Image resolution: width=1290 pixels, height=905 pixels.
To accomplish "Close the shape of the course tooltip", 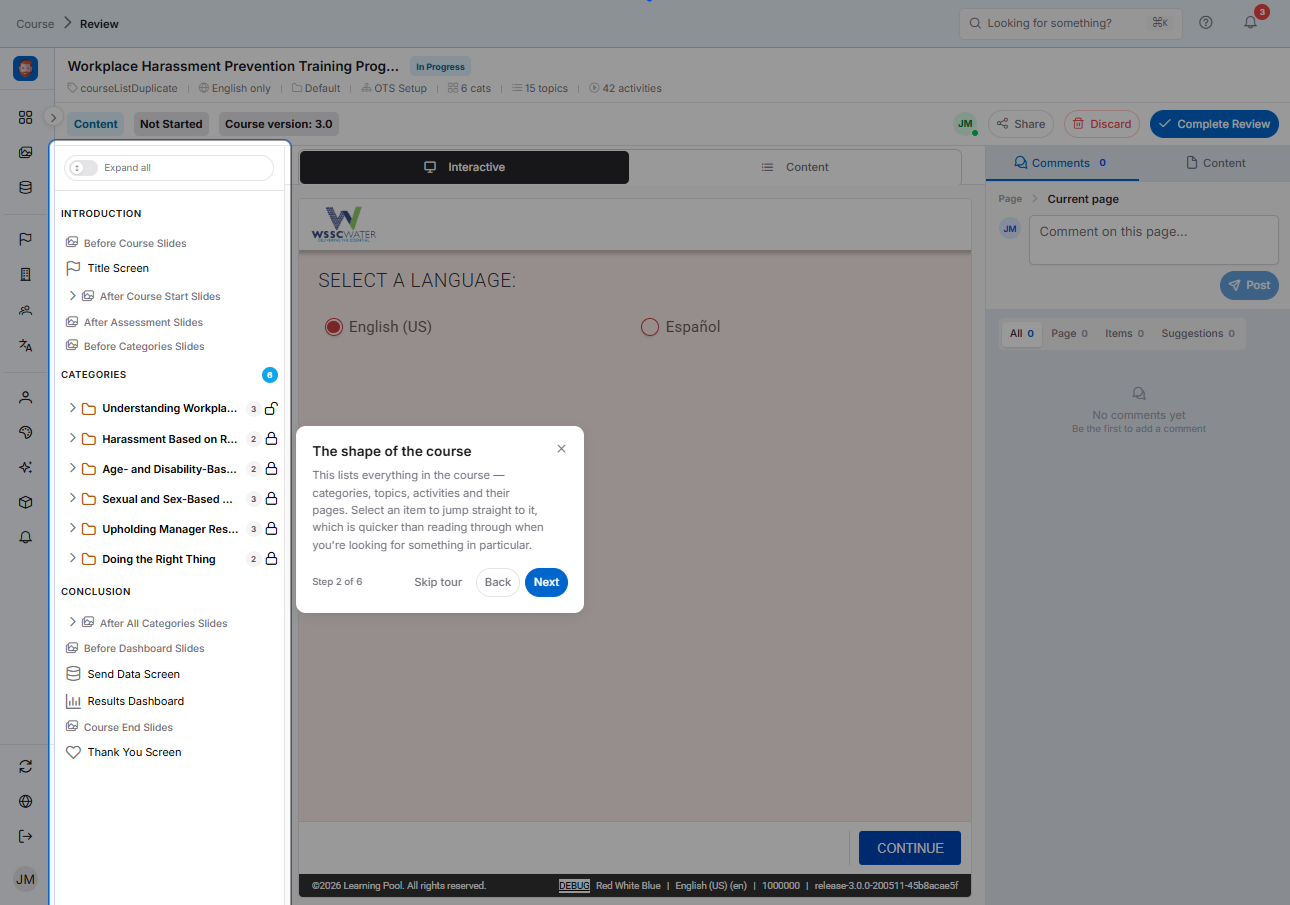I will pos(561,449).
